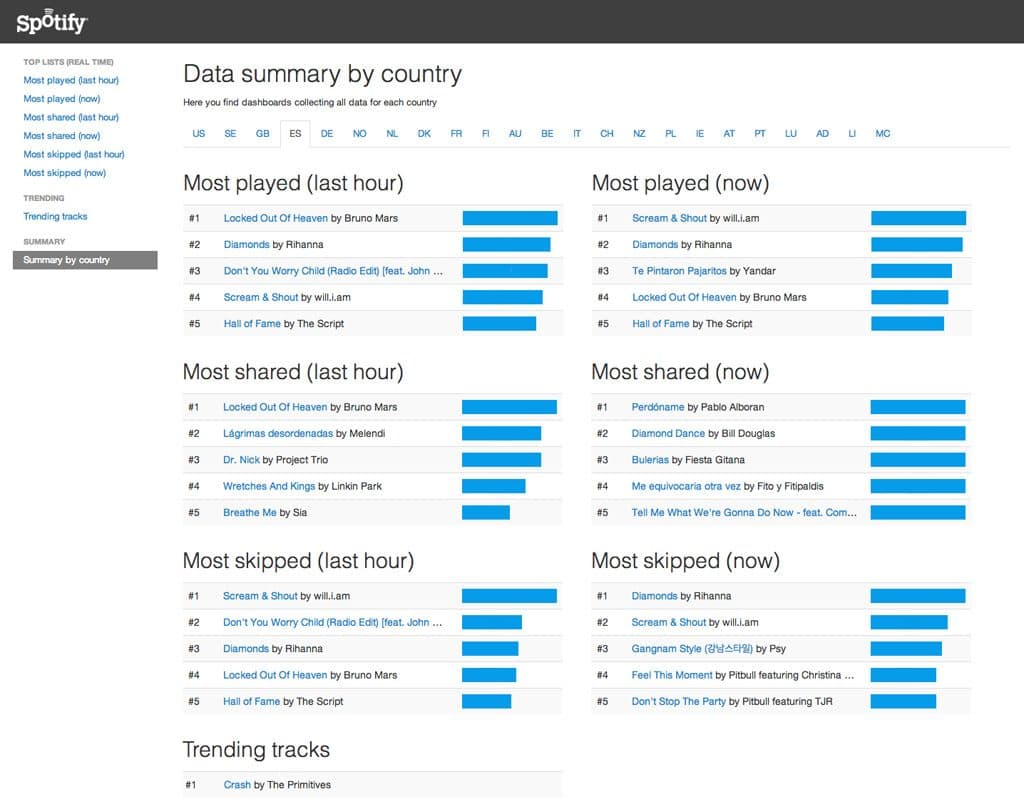Select the IT country tab
Viewport: 1024px width, 809px height.
575,133
